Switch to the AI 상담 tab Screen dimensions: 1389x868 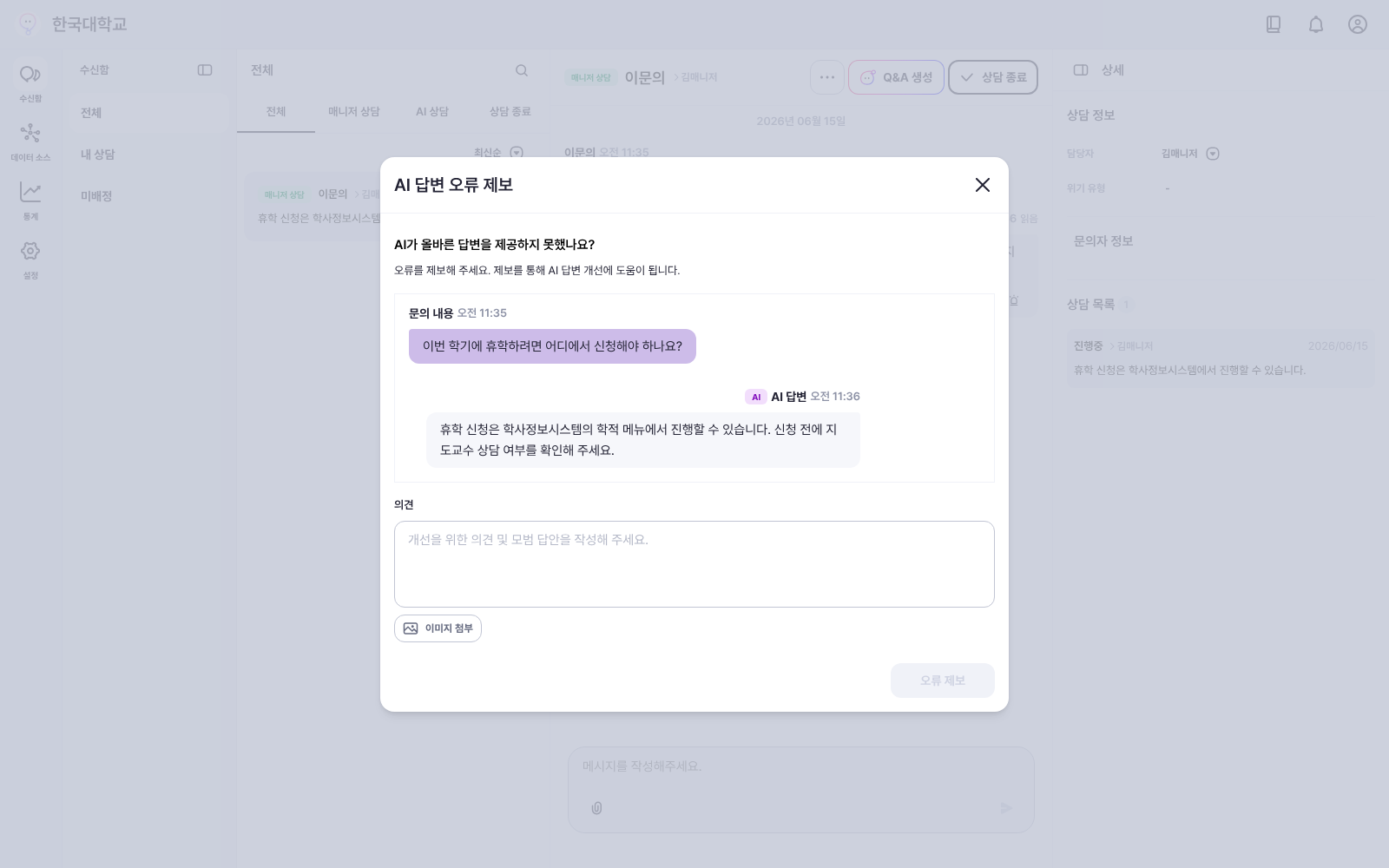pos(432,112)
